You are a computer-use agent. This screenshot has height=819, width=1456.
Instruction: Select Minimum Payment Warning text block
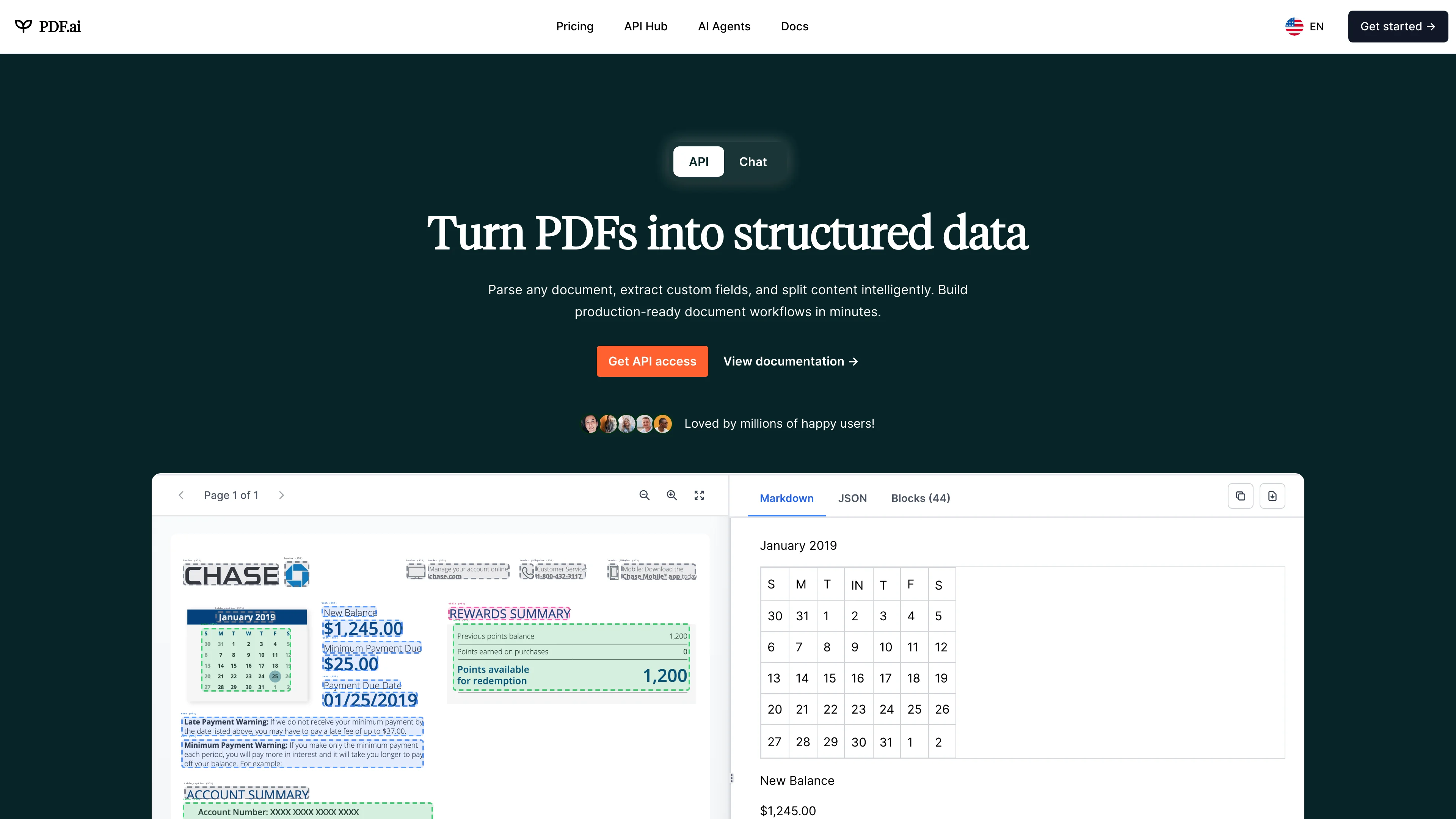click(x=303, y=754)
